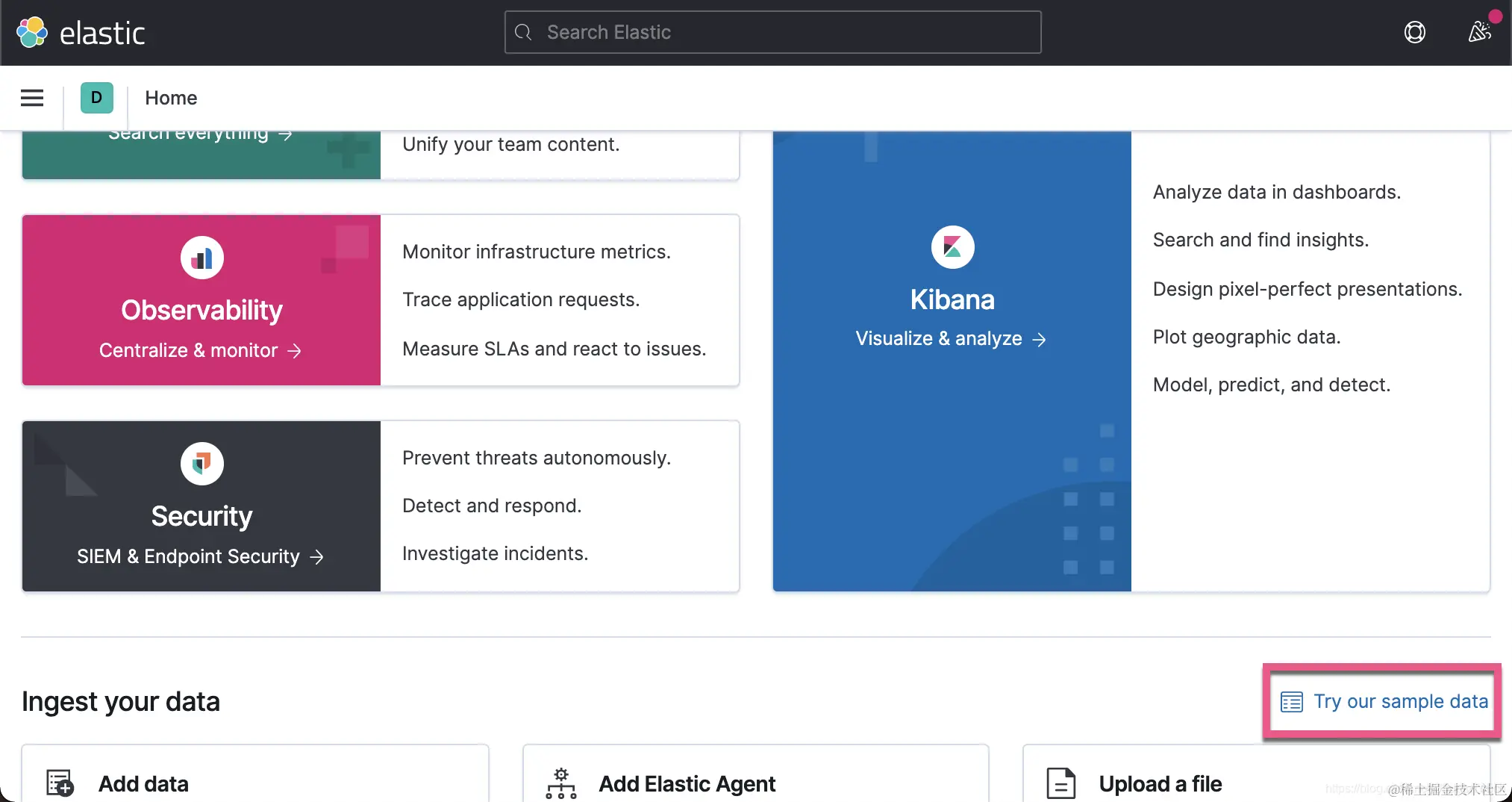
Task: Open the newsfeed party popper icon
Action: coord(1479,31)
